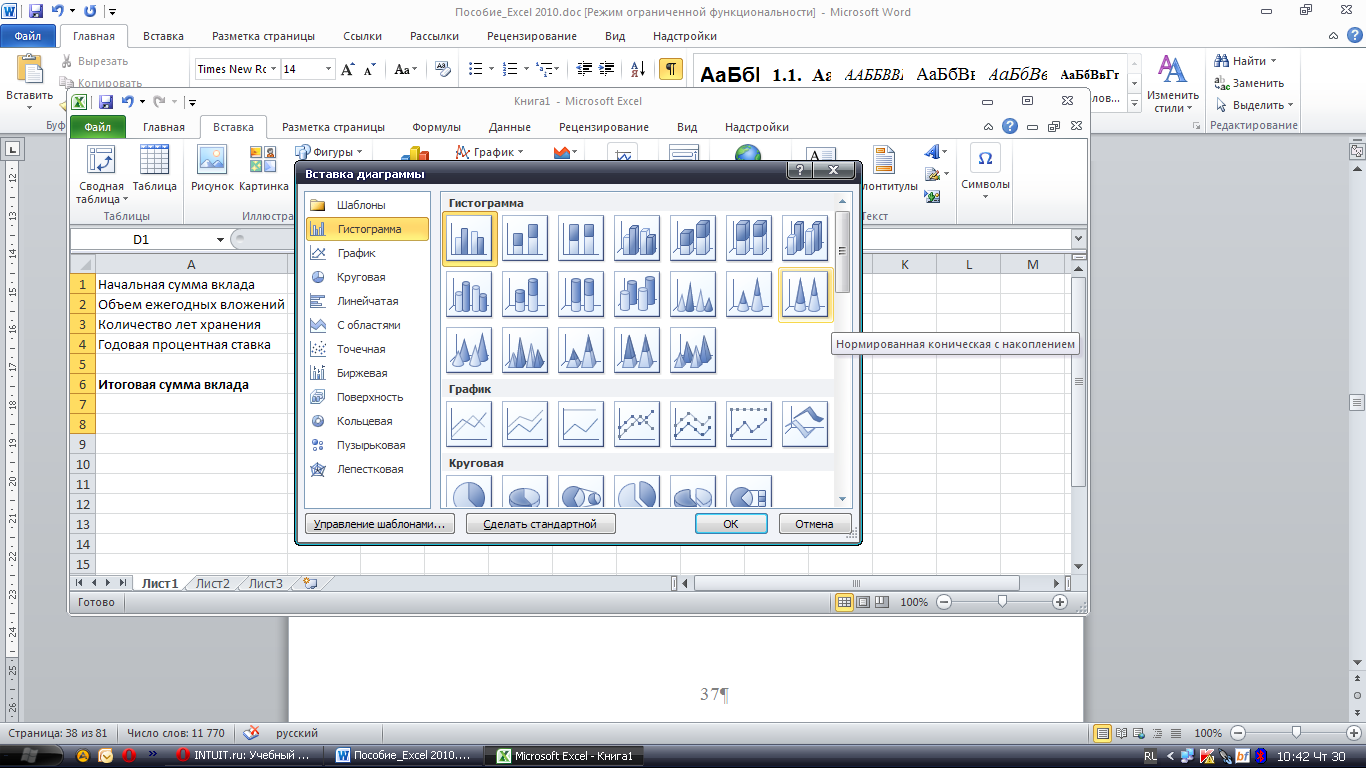Click cell "Итоговая сумма вклада"

191,384
